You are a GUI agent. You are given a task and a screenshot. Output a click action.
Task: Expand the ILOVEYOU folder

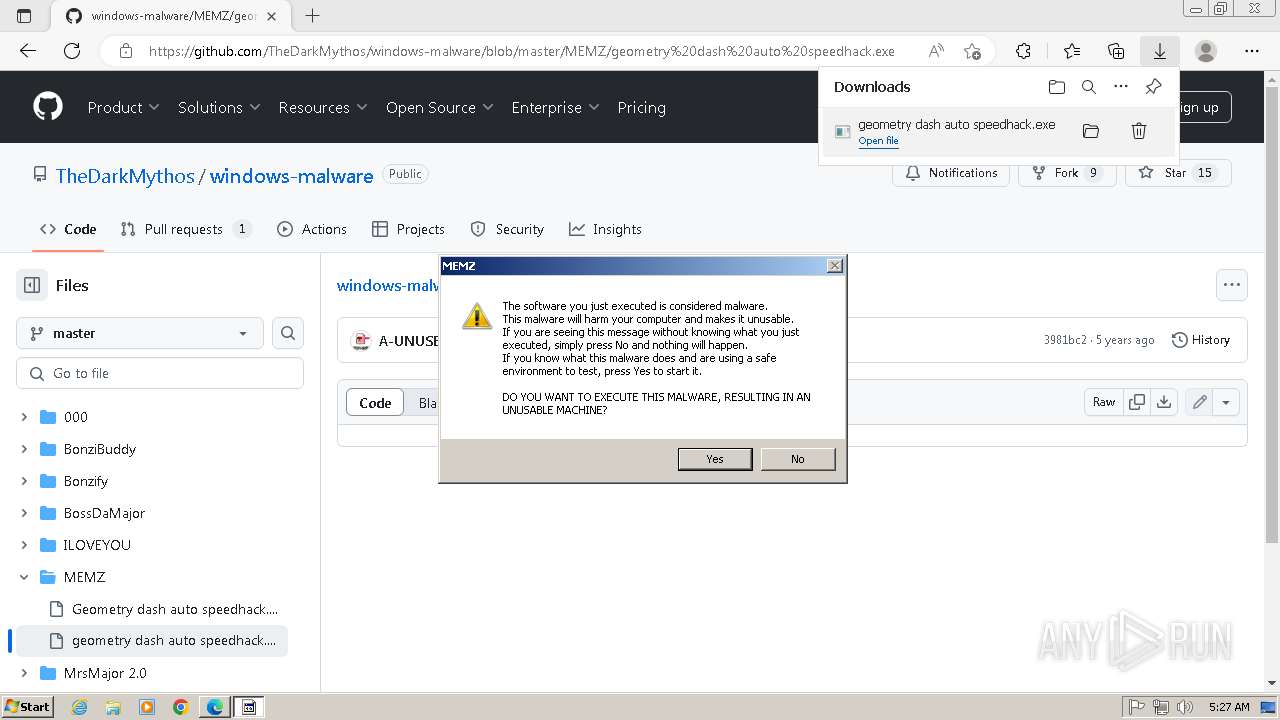click(25, 545)
